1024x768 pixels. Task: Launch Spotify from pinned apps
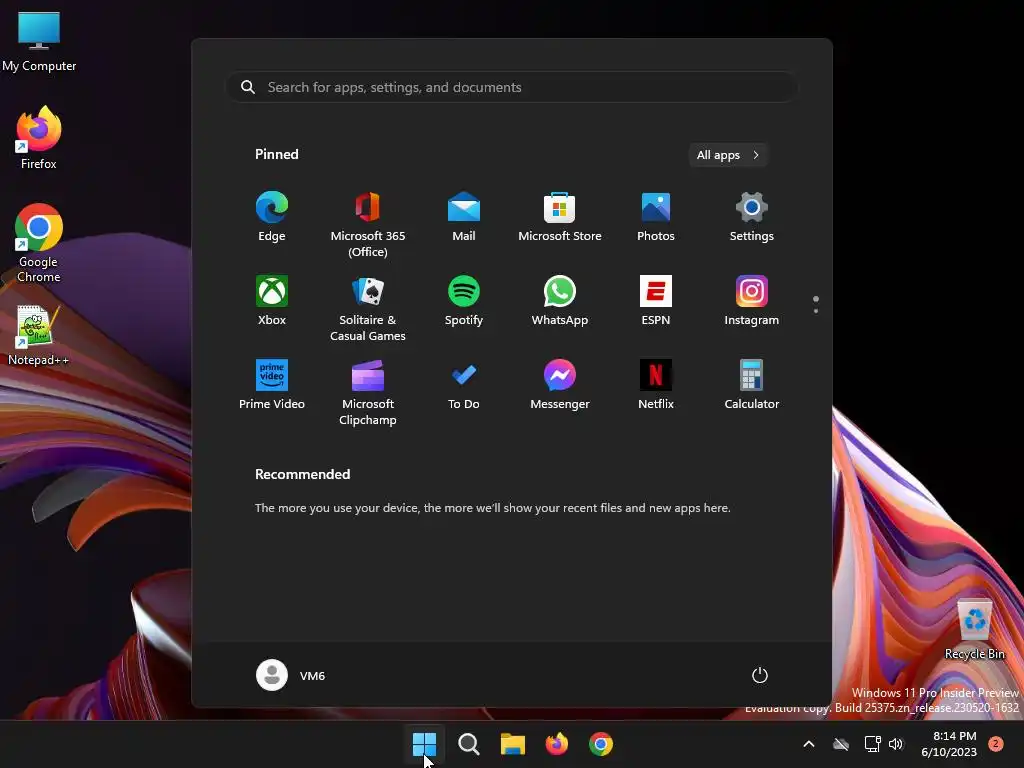tap(464, 300)
